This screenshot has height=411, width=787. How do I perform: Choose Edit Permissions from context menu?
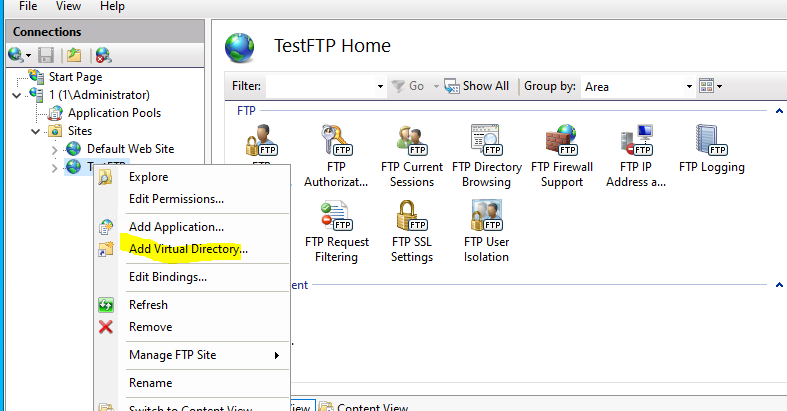pos(192,199)
